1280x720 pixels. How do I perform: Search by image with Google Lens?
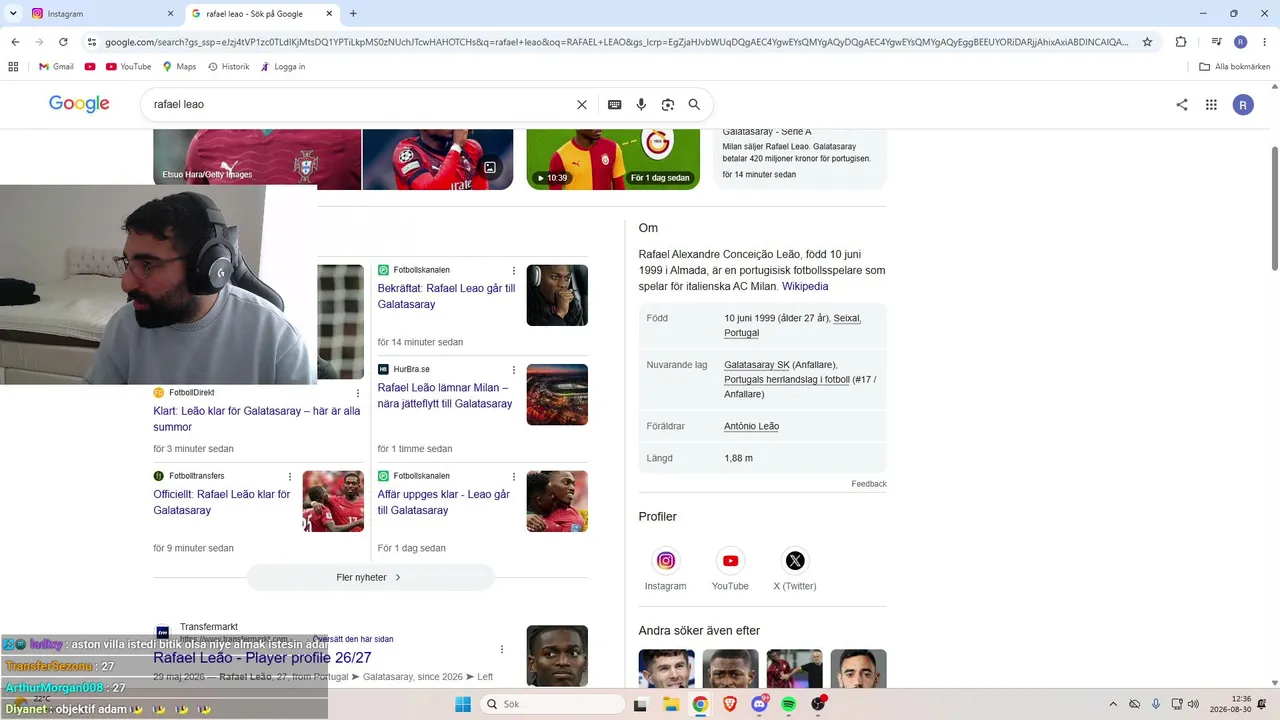668,104
